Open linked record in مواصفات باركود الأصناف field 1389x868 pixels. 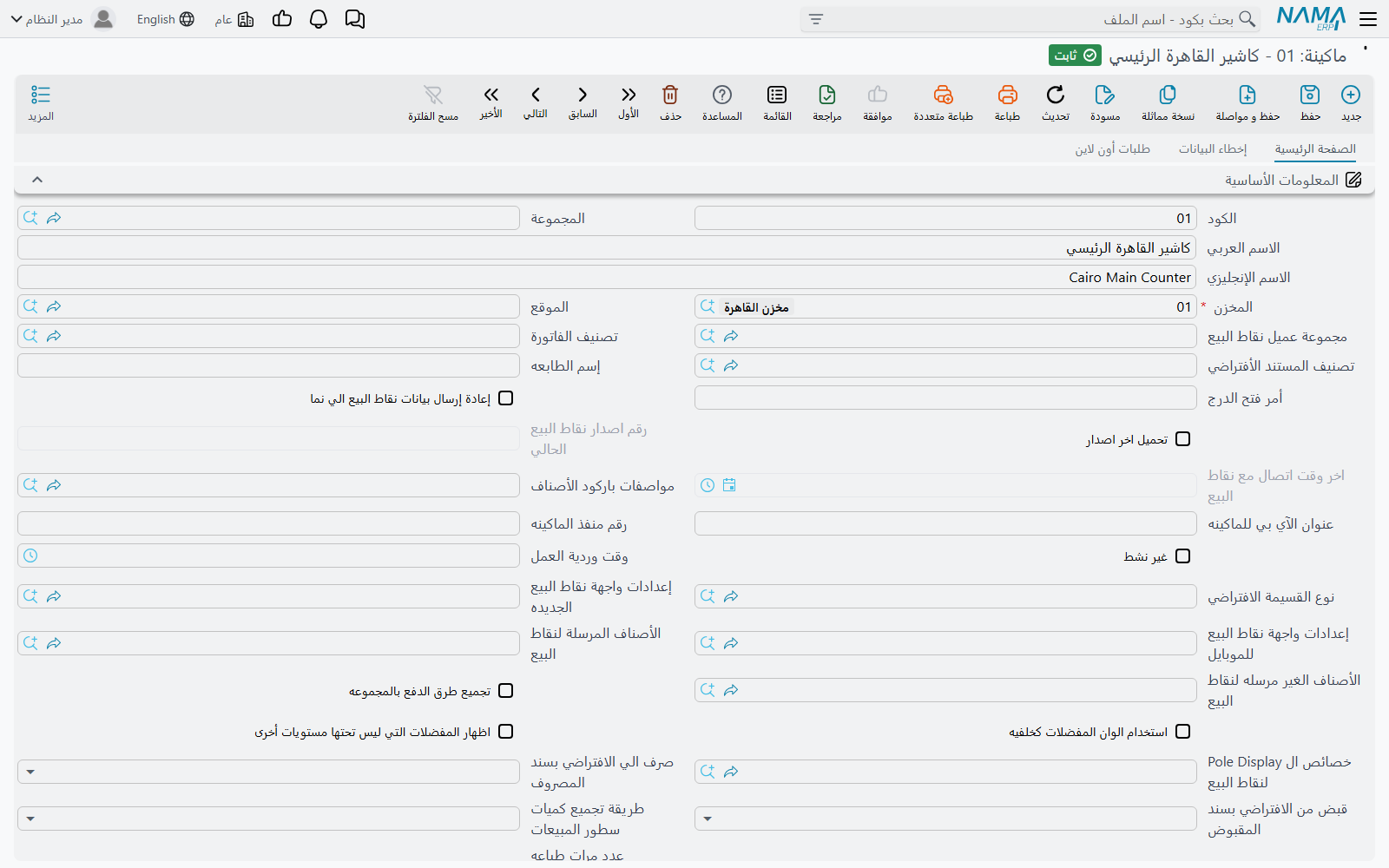click(54, 485)
